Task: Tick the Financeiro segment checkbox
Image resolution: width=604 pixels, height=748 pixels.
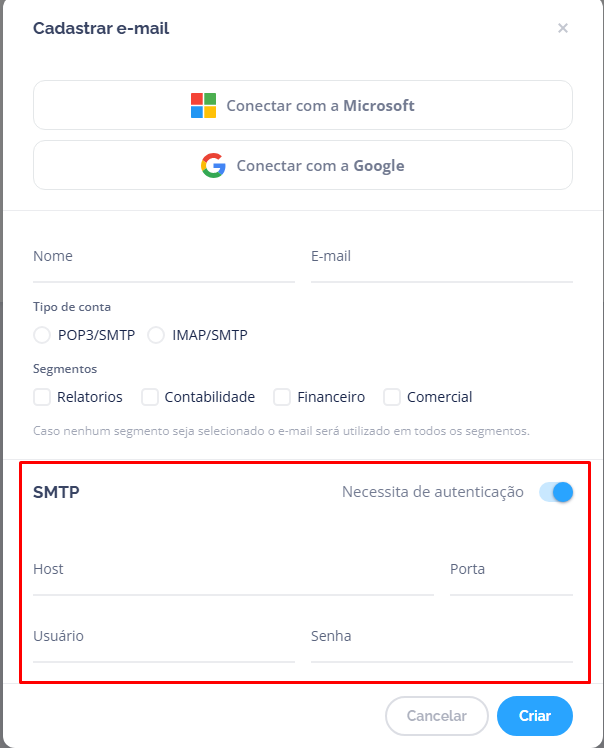Action: (282, 397)
